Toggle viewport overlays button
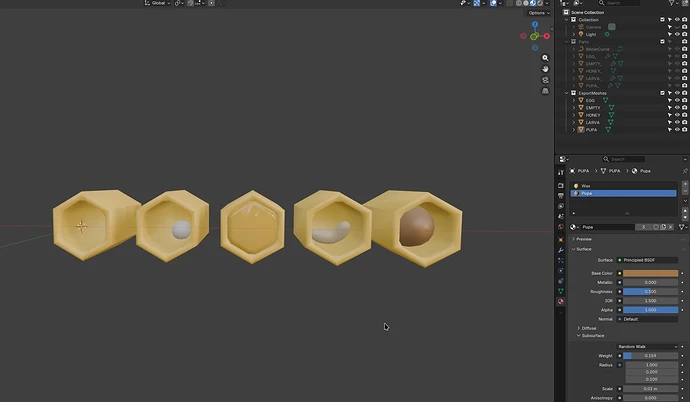The image size is (690, 402). click(x=493, y=3)
